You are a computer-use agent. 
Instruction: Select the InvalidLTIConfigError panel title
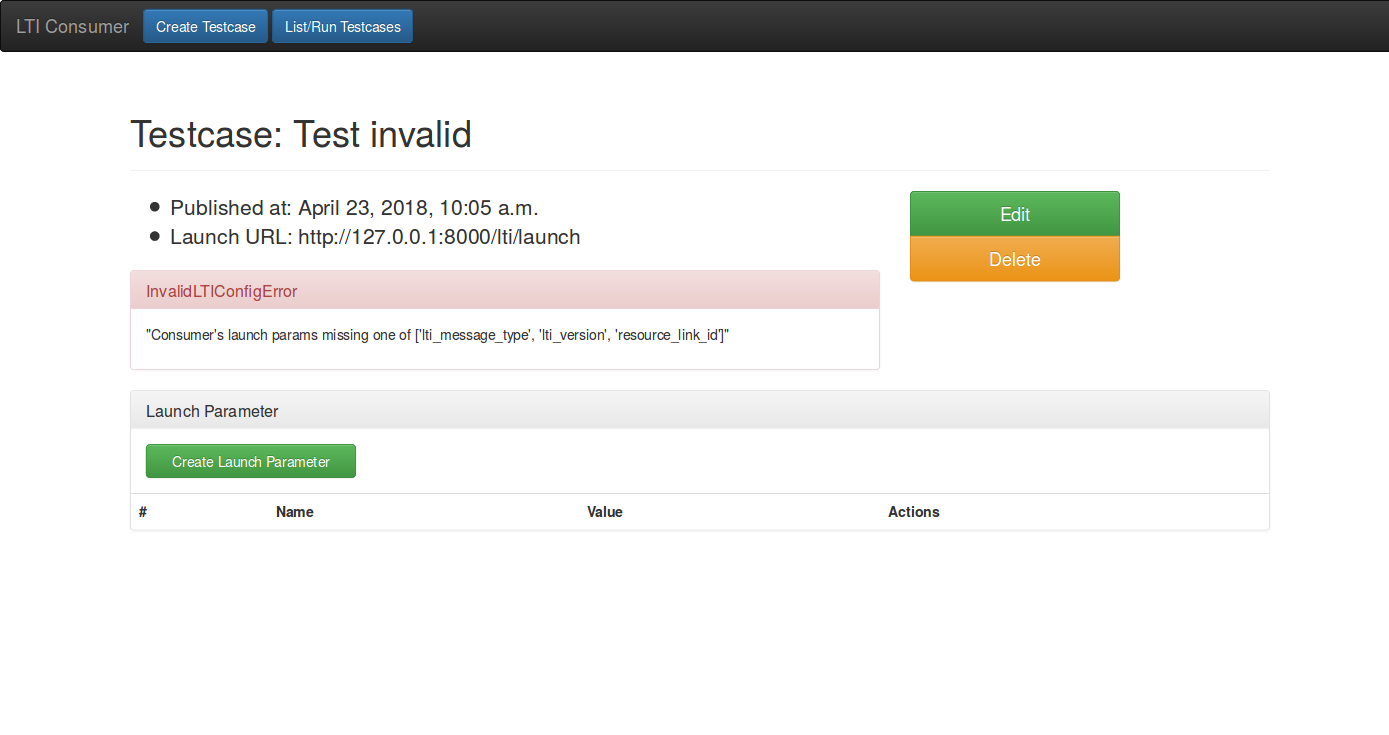222,292
